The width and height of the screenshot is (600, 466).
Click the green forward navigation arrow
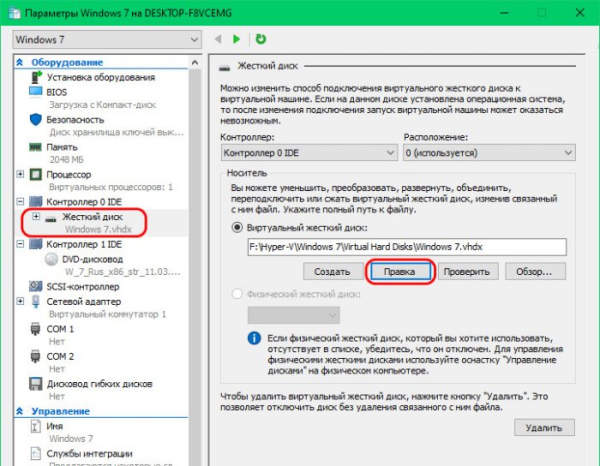pyautogui.click(x=237, y=39)
